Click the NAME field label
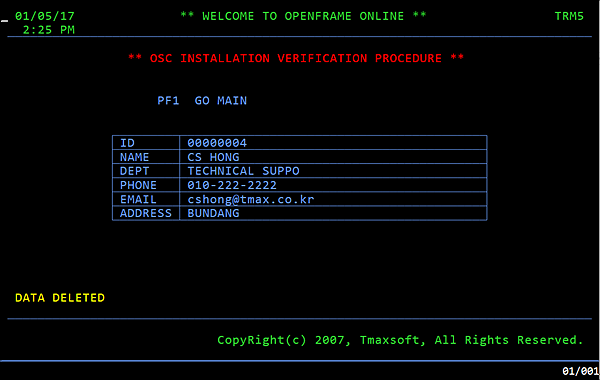The image size is (600, 380). [134, 157]
